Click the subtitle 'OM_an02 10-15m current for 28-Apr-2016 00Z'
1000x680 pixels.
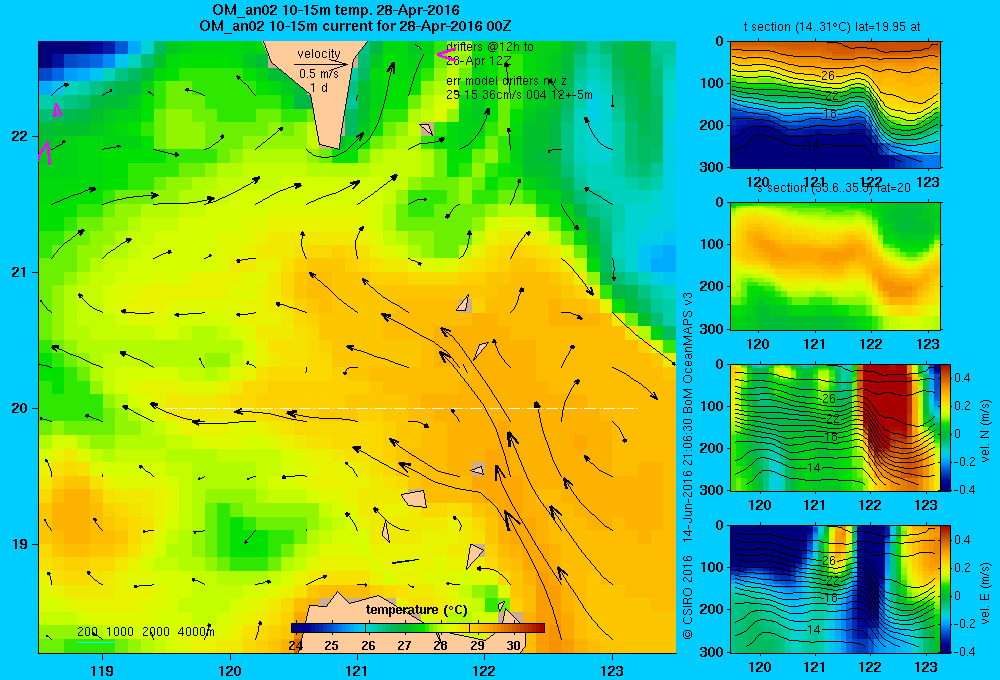355,26
